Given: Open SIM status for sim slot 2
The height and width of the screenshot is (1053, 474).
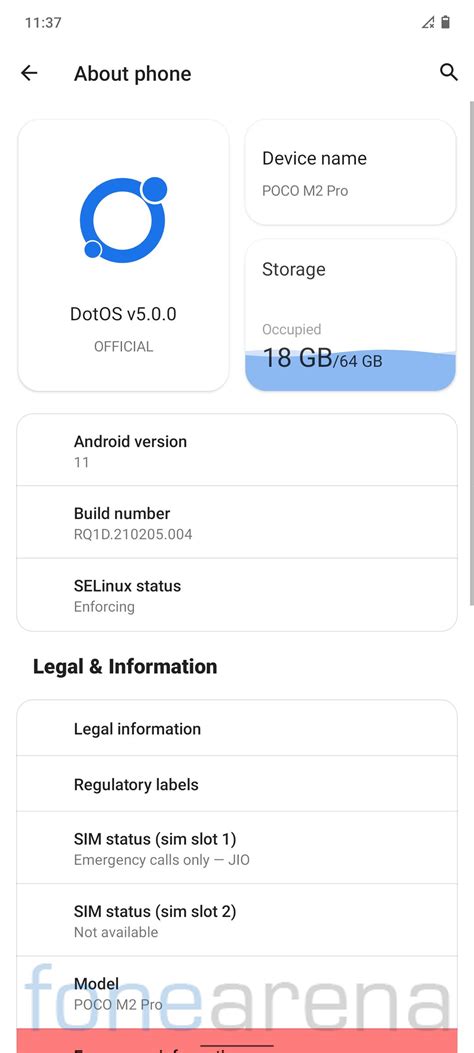Looking at the screenshot, I should coord(237,920).
